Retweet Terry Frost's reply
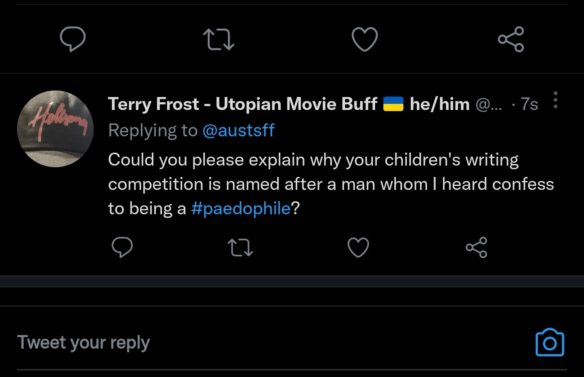The image size is (584, 377). coord(240,248)
